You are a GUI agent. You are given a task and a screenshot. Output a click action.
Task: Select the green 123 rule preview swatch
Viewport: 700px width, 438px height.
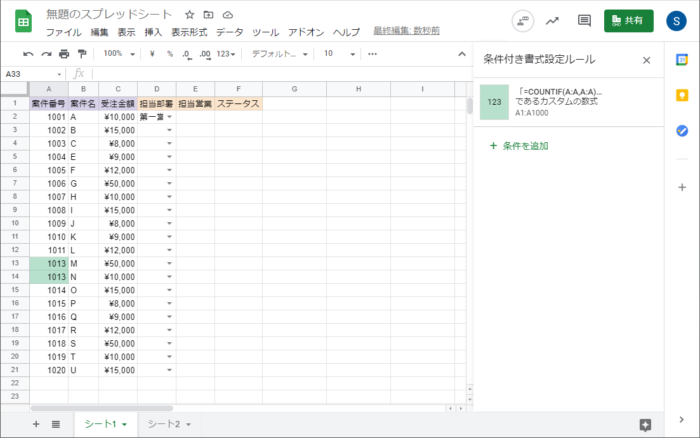tap(494, 101)
